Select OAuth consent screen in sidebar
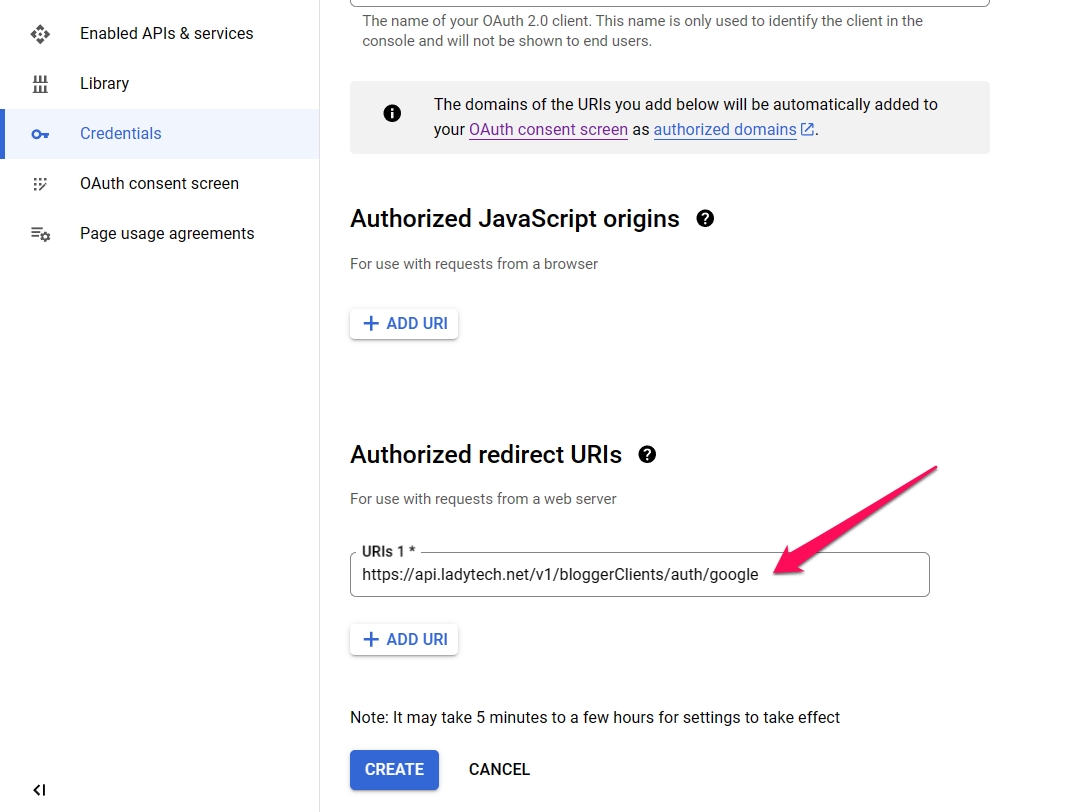Screen dimensions: 1088x812 (160, 183)
